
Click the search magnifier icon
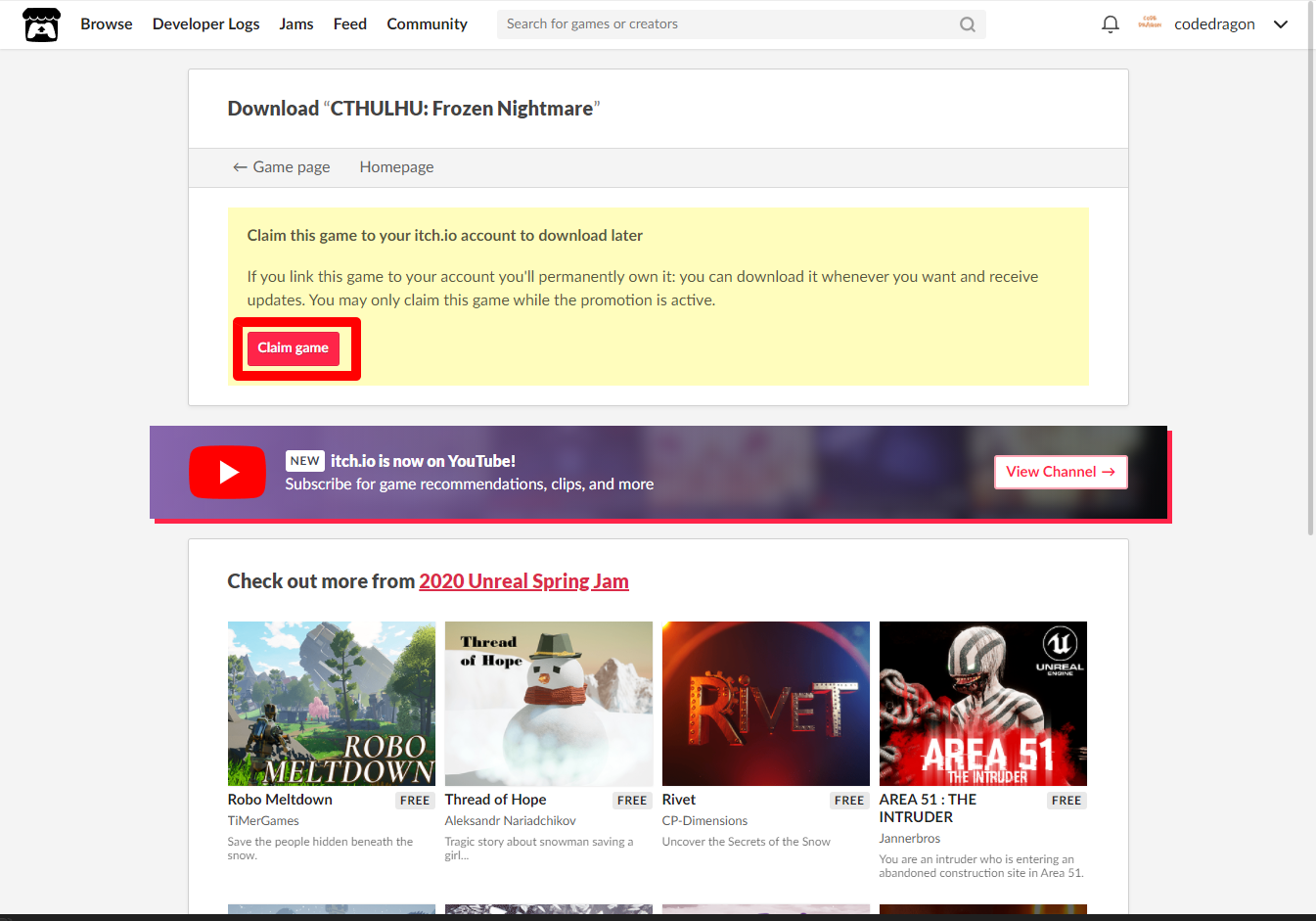pyautogui.click(x=967, y=24)
